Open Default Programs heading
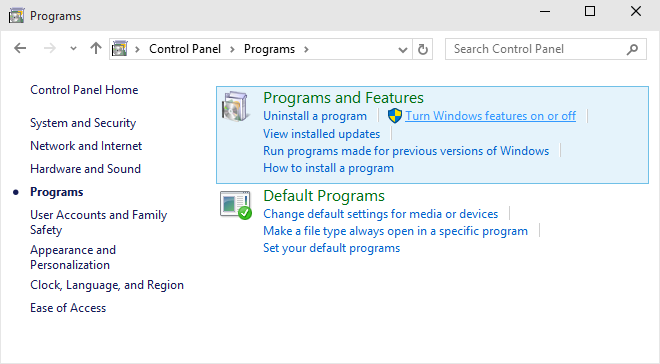The width and height of the screenshot is (660, 364). [324, 196]
